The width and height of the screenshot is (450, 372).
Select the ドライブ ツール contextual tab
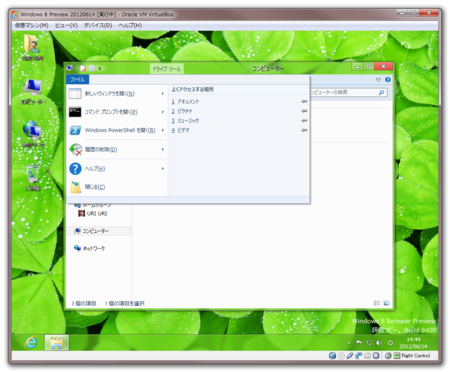pyautogui.click(x=167, y=69)
